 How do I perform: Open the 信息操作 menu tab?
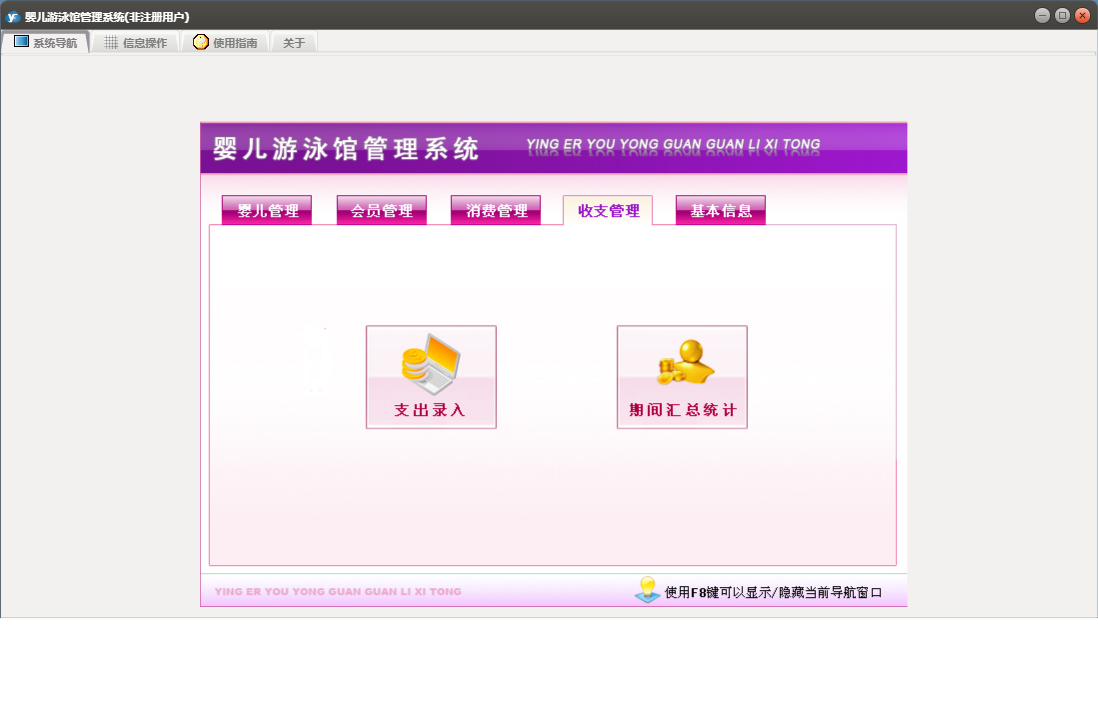pos(136,42)
